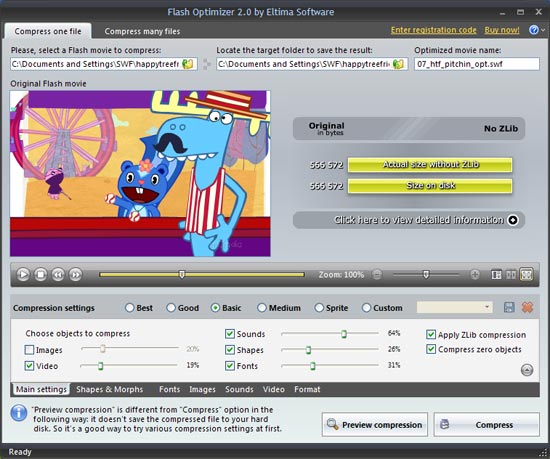Switch to the Fonts settings tab
Viewport: 550px width, 459px height.
[x=169, y=389]
